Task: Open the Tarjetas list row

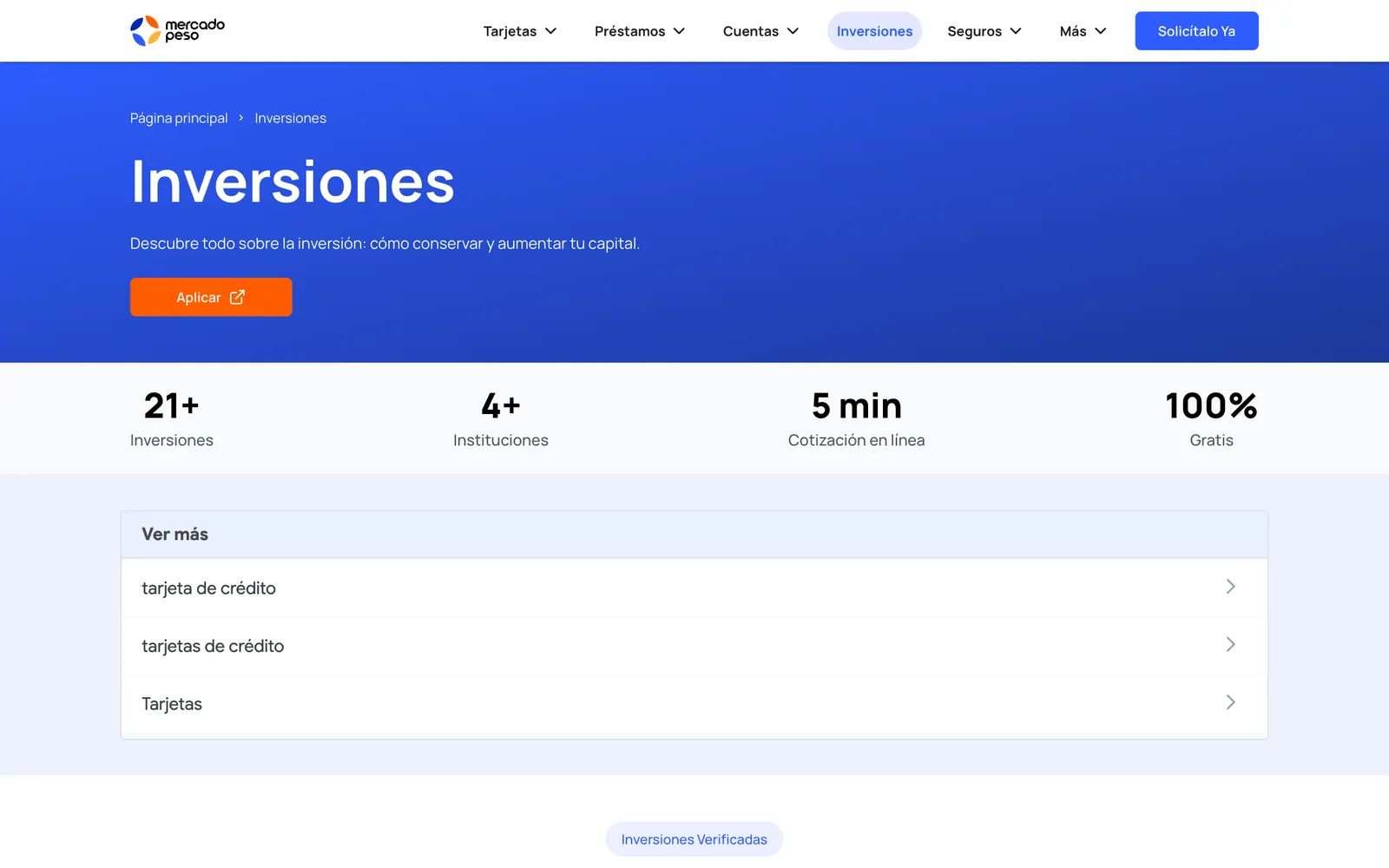Action: (x=694, y=704)
